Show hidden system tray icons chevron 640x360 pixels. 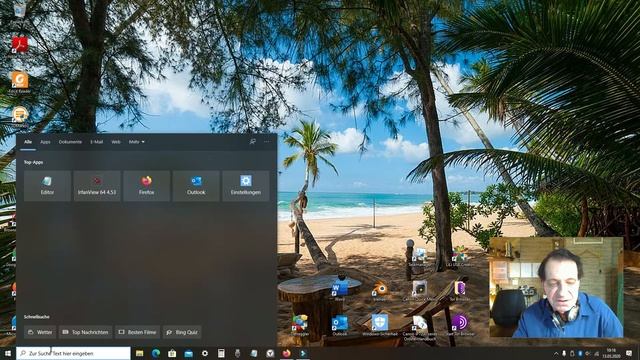(x=556, y=353)
